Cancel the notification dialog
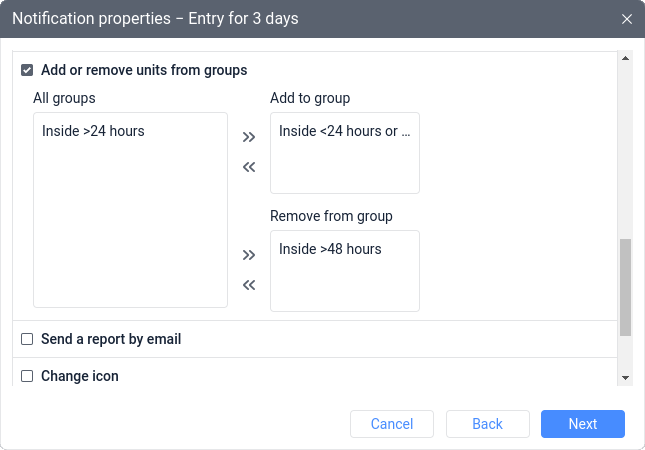 click(x=392, y=424)
